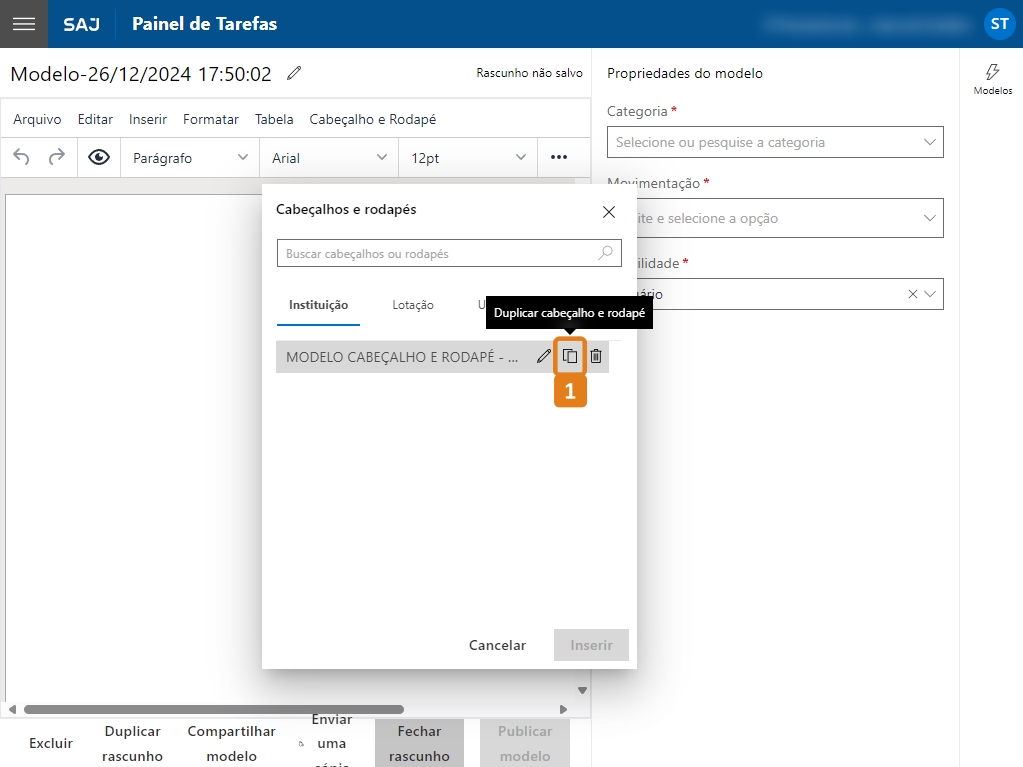This screenshot has width=1023, height=767.
Task: Click the Buscar cabeçalhos ou rodapés search field
Action: click(440, 254)
